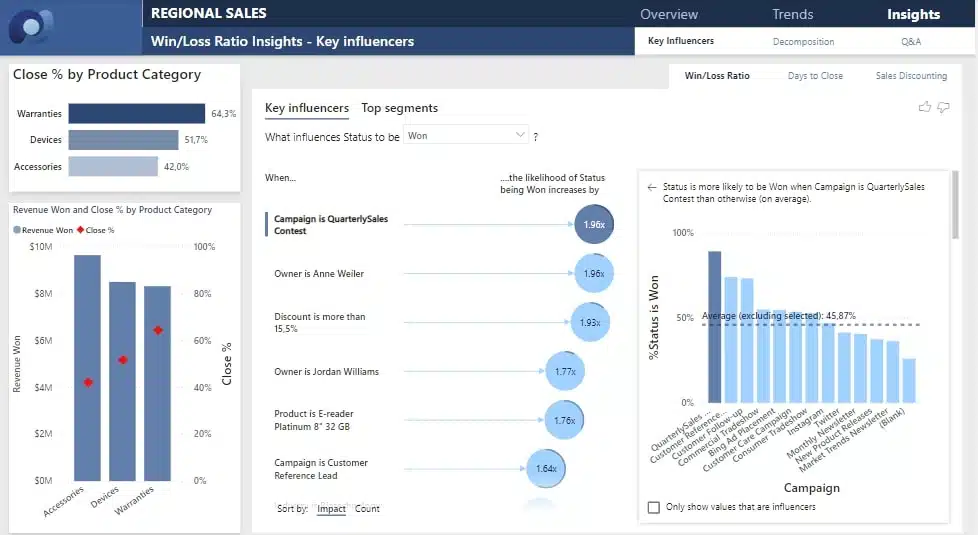978x535 pixels.
Task: Open the Top segments tab
Action: coord(399,108)
